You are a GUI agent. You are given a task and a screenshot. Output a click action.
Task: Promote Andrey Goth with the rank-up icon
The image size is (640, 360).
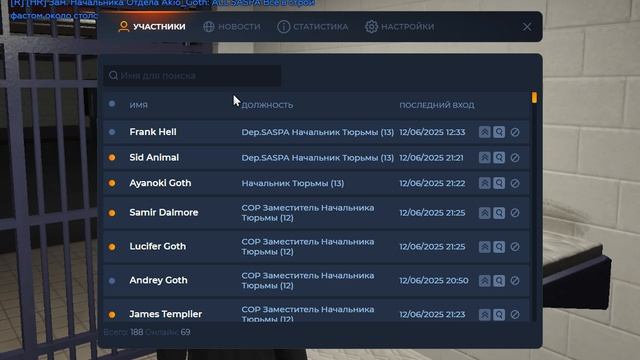(484, 280)
